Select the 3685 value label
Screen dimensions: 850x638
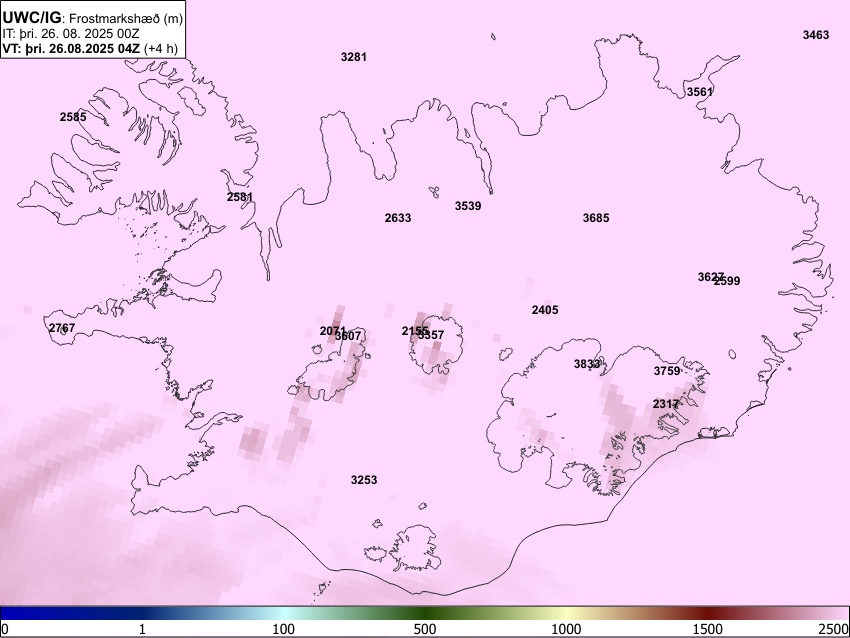click(596, 218)
